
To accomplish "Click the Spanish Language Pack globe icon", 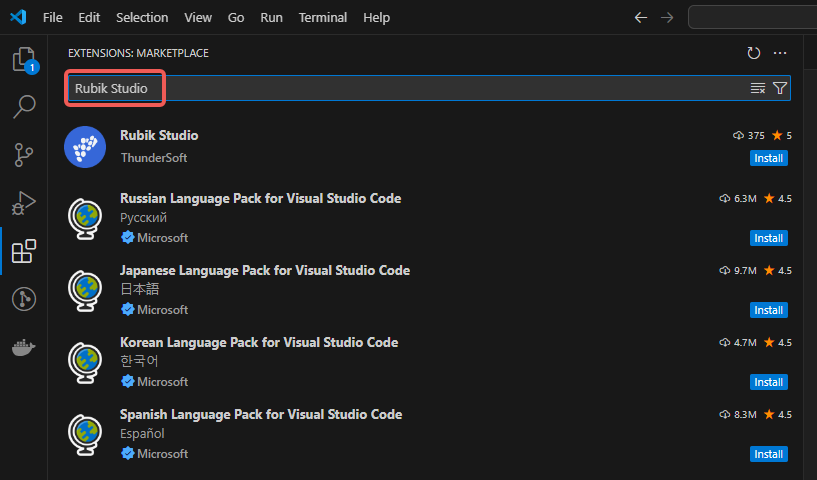I will [85, 435].
